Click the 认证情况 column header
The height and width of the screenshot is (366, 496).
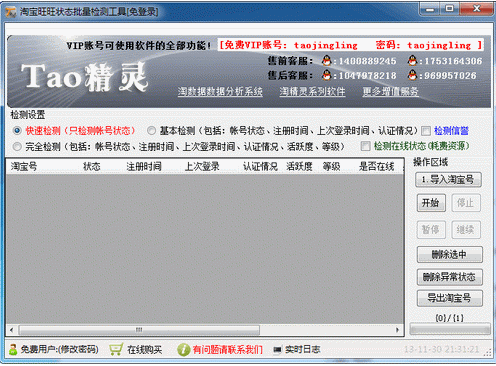tap(260, 166)
